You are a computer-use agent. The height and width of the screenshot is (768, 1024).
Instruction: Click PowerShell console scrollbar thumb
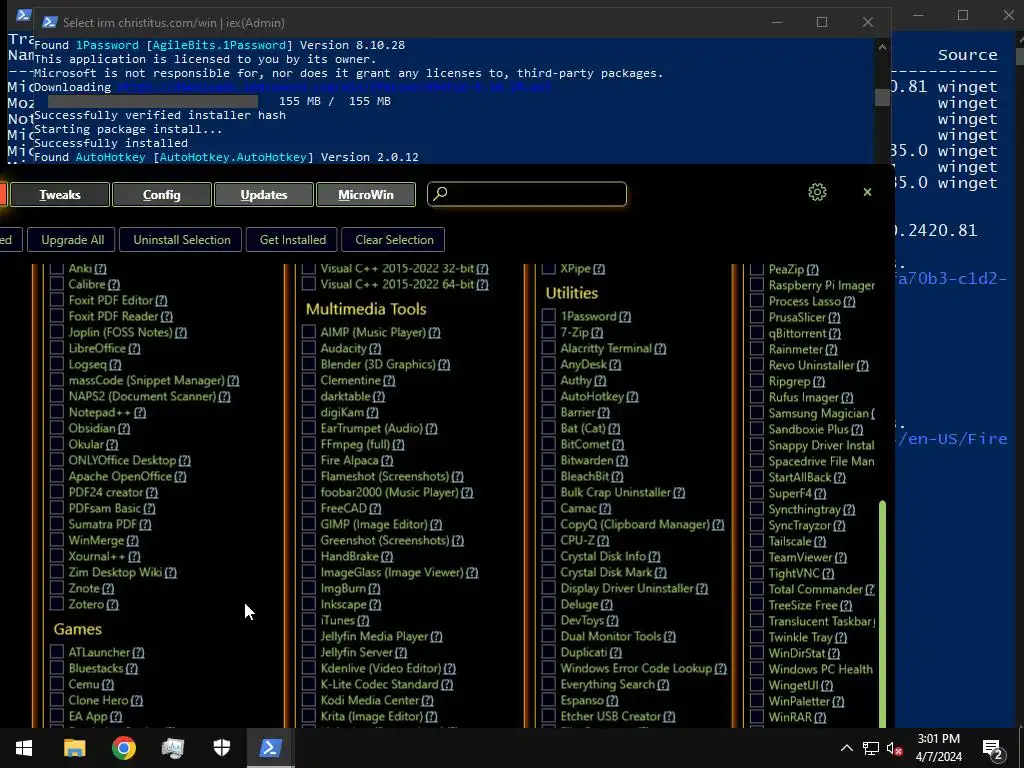(882, 97)
